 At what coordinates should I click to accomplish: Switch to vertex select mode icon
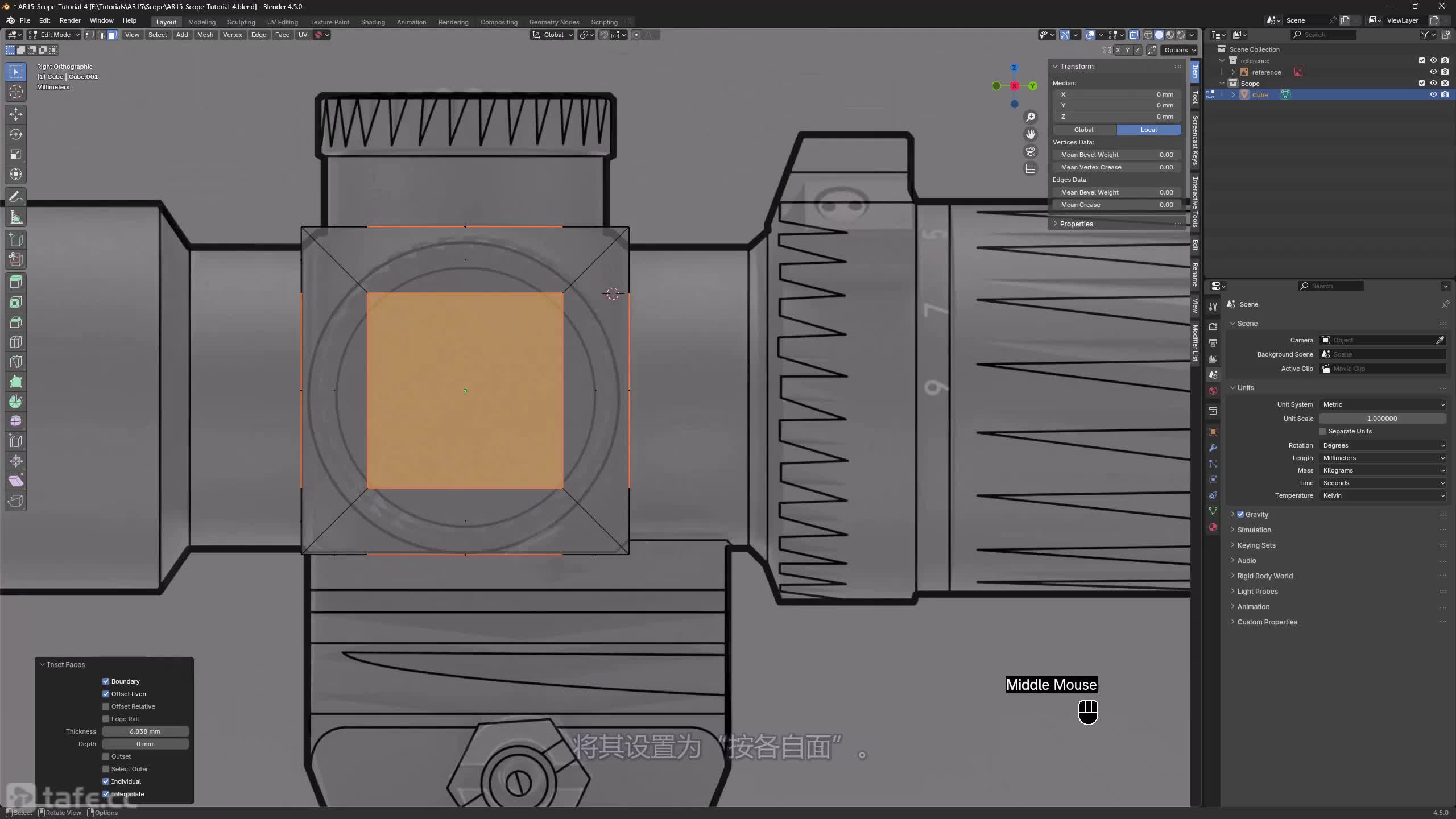click(90, 35)
